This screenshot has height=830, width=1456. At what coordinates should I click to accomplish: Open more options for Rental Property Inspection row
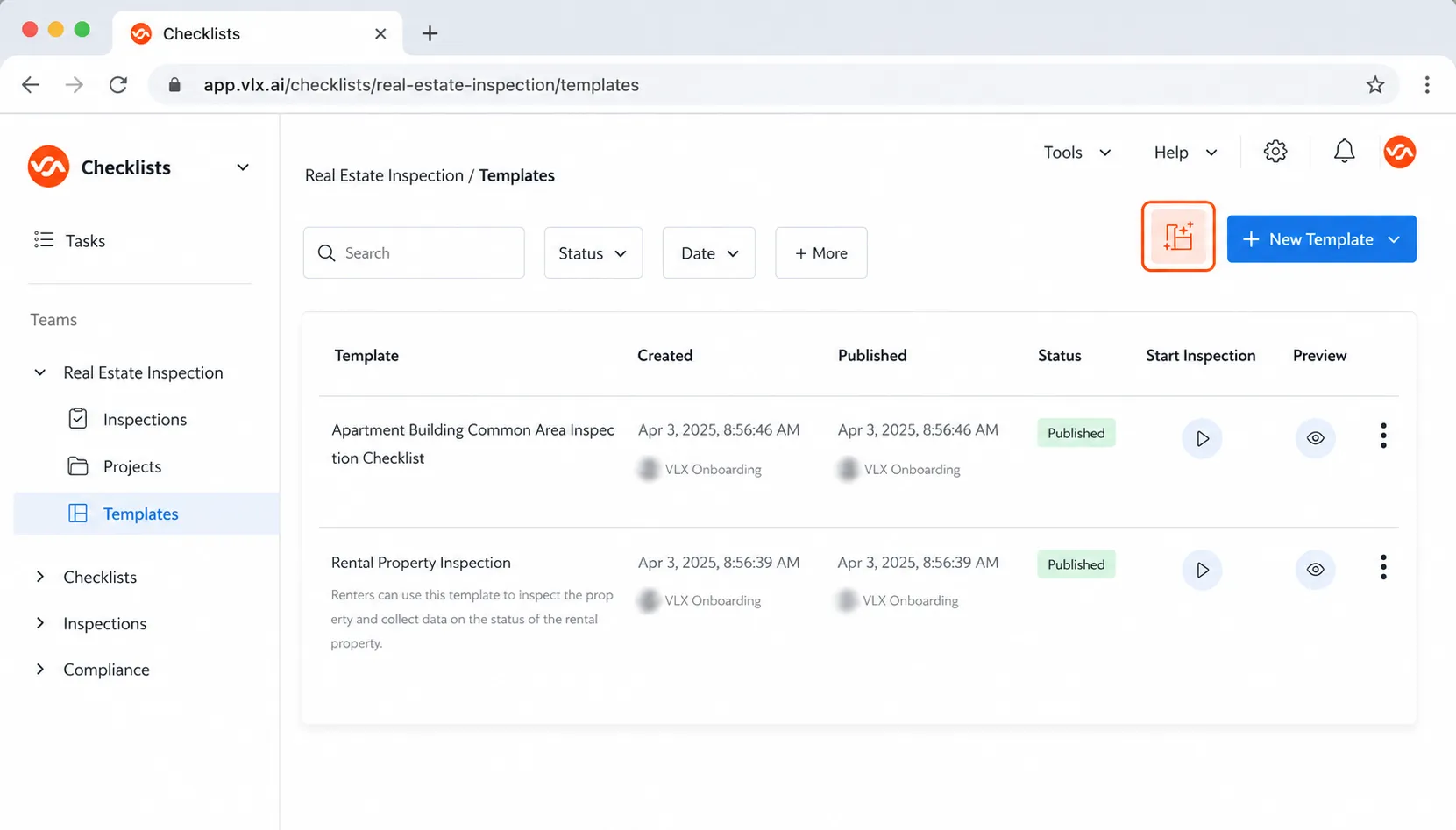point(1383,567)
